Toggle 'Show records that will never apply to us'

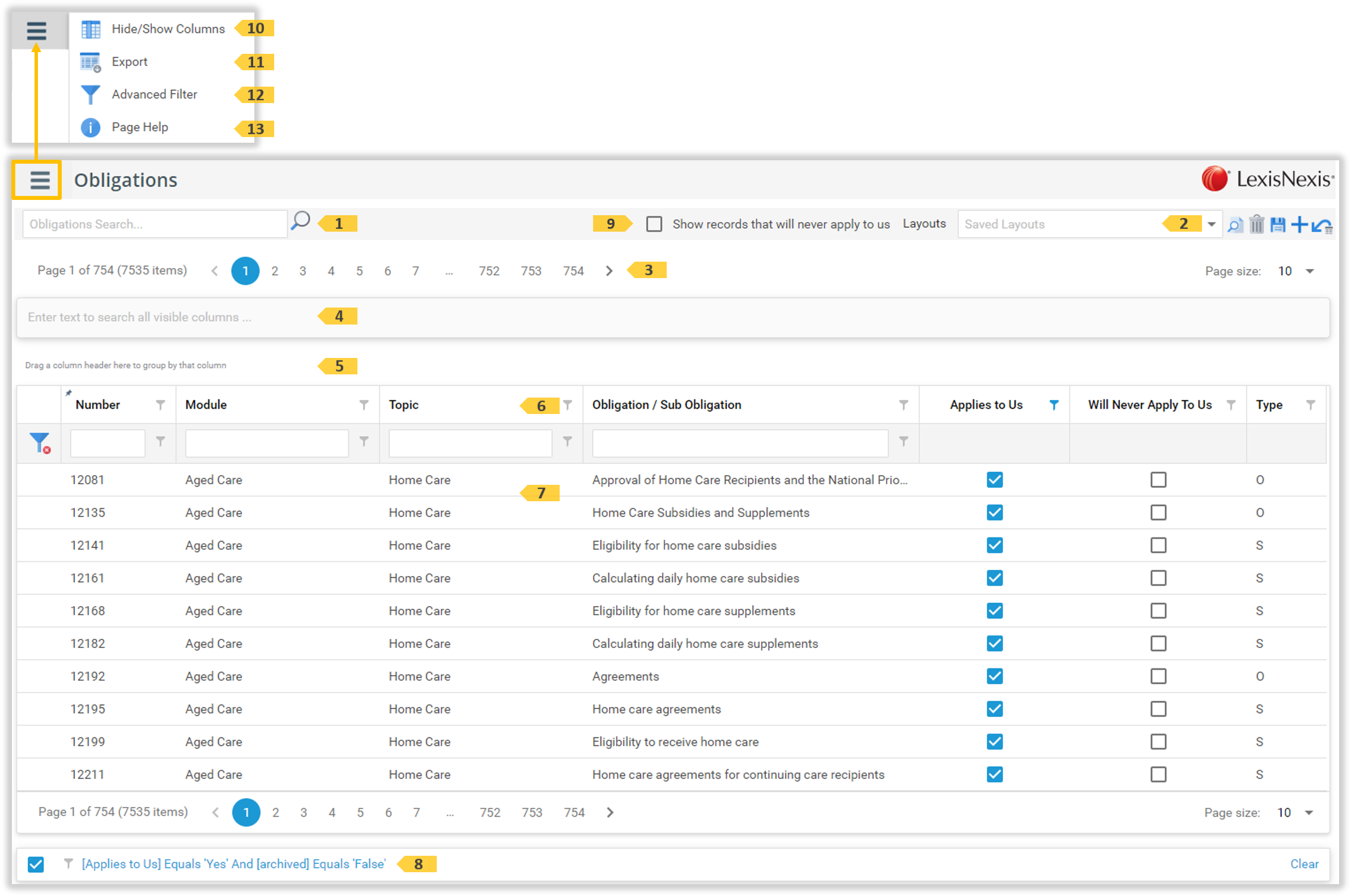click(x=654, y=224)
